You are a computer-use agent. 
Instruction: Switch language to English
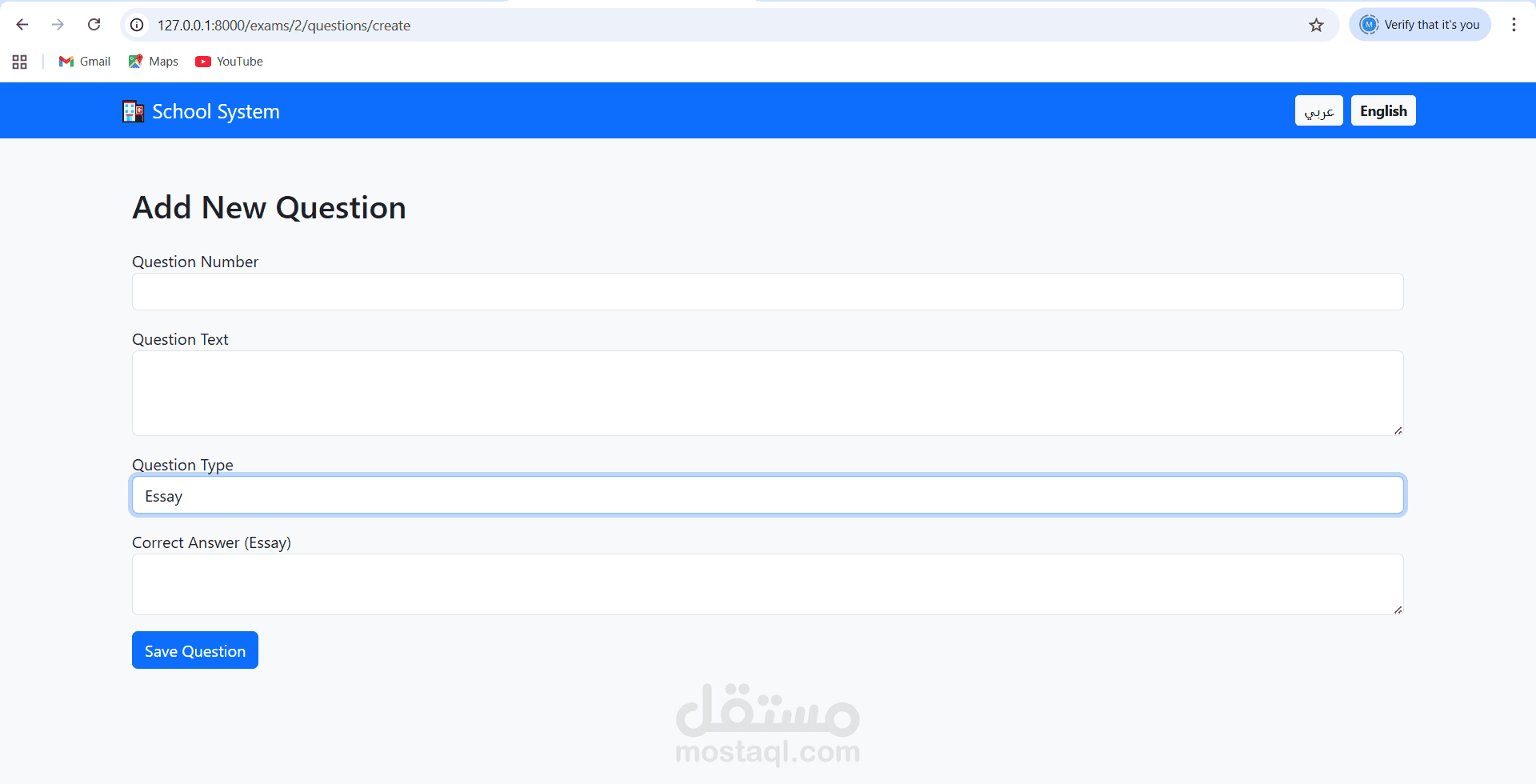tap(1383, 110)
